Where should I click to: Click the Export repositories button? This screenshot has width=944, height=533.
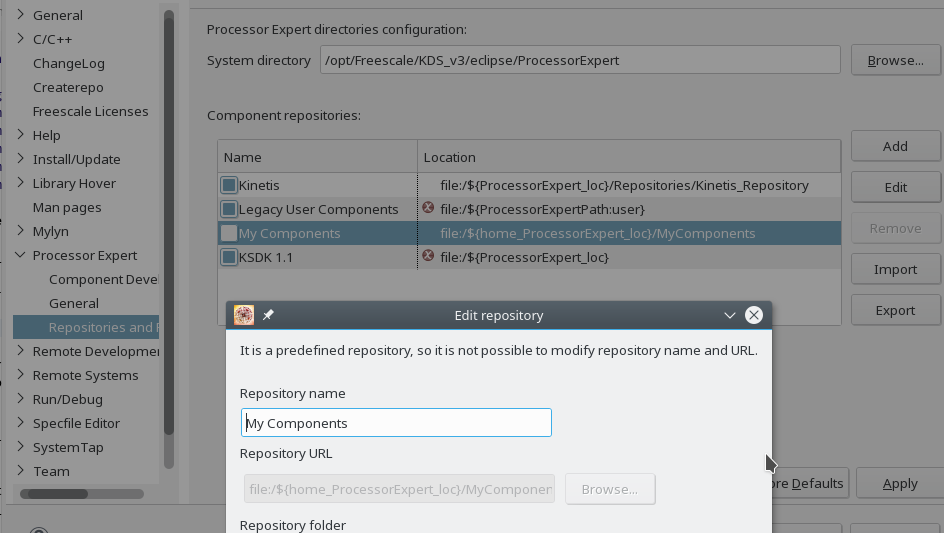pyautogui.click(x=895, y=310)
